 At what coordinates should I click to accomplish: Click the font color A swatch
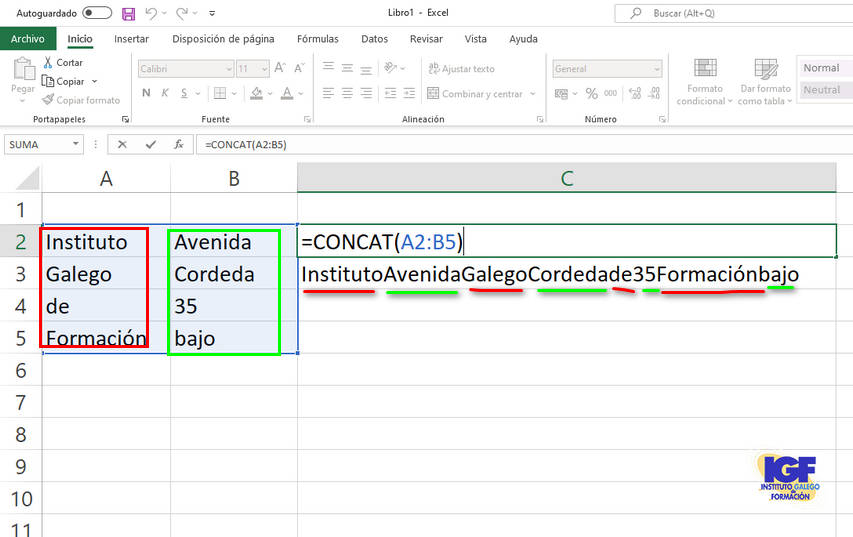(287, 93)
